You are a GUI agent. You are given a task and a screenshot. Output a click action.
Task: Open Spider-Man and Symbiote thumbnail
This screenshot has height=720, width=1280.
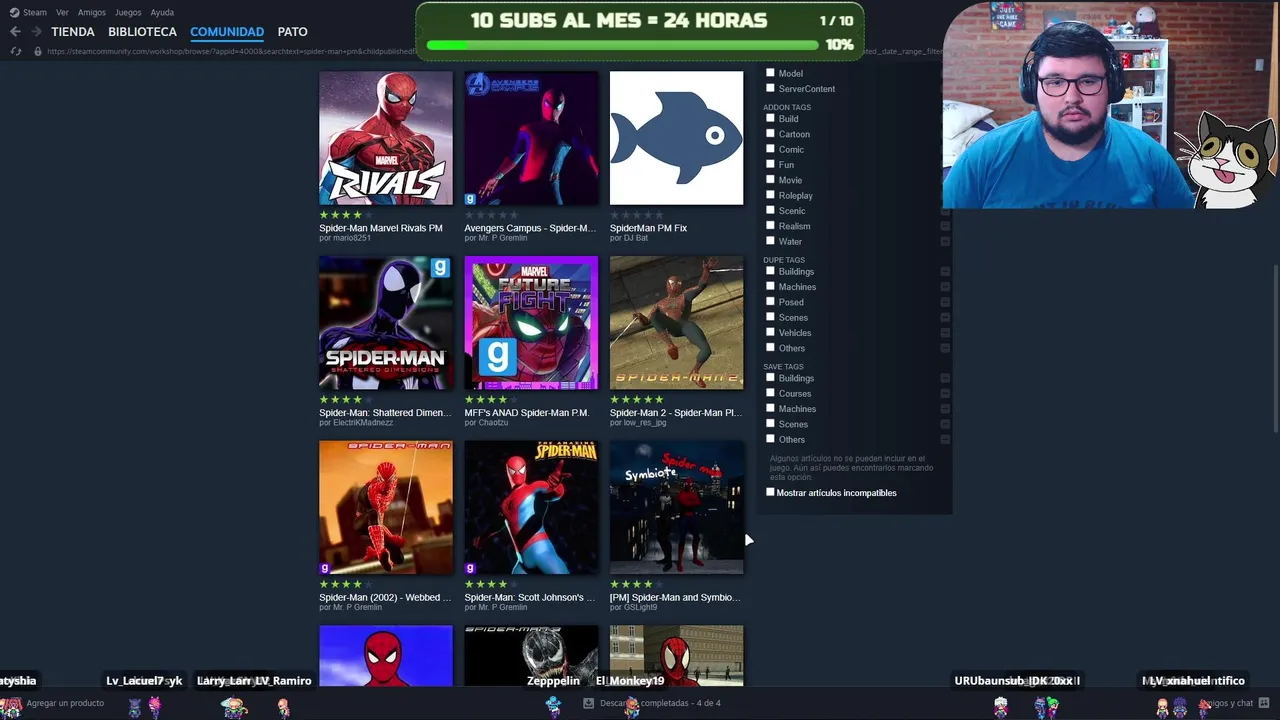tap(677, 508)
